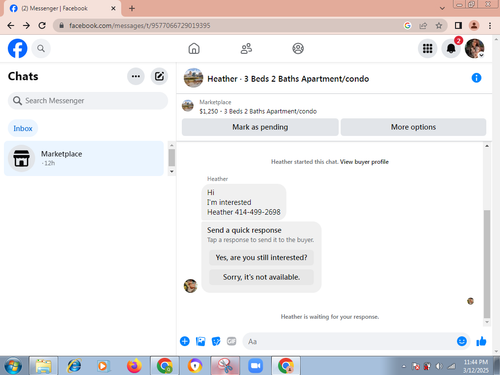The width and height of the screenshot is (500, 375).
Task: Open the Groups icon in top navigation
Action: pyautogui.click(x=298, y=49)
